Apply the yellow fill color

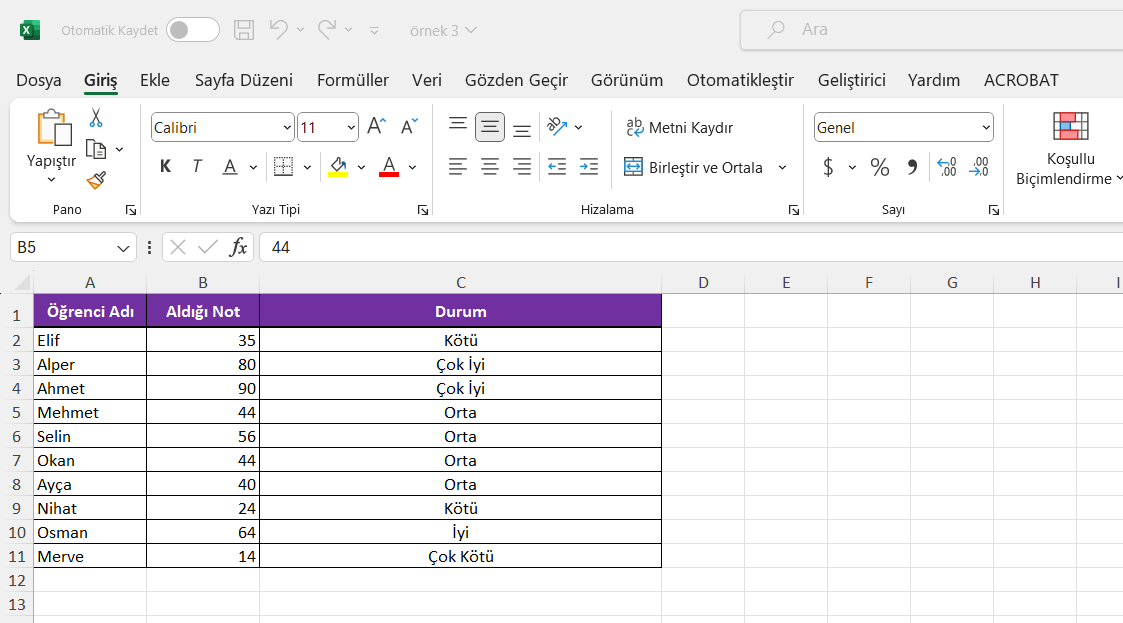338,167
